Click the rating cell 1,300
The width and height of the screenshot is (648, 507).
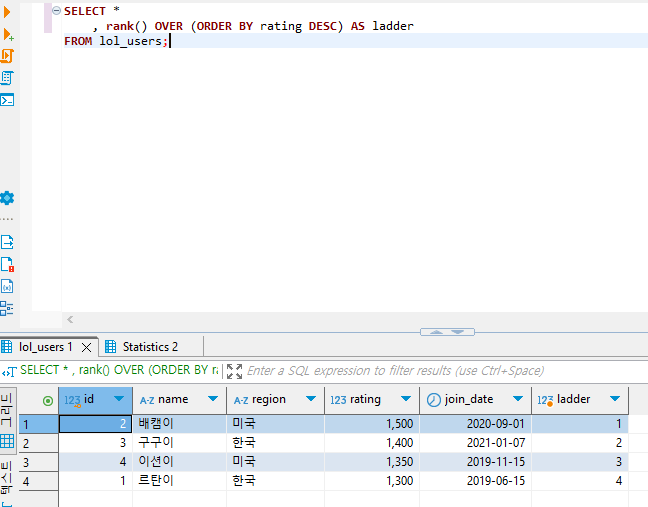372,481
